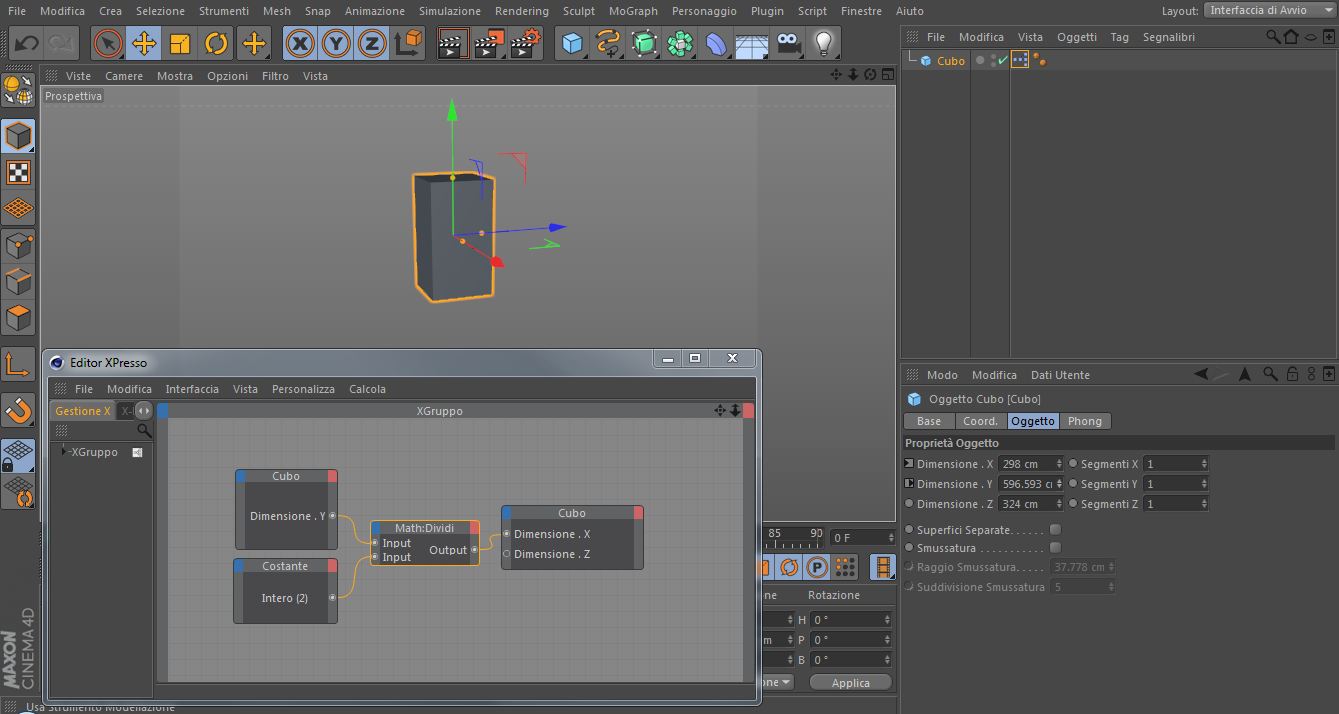Image resolution: width=1339 pixels, height=714 pixels.
Task: Click the light bulb icon to add light
Action: [x=823, y=44]
